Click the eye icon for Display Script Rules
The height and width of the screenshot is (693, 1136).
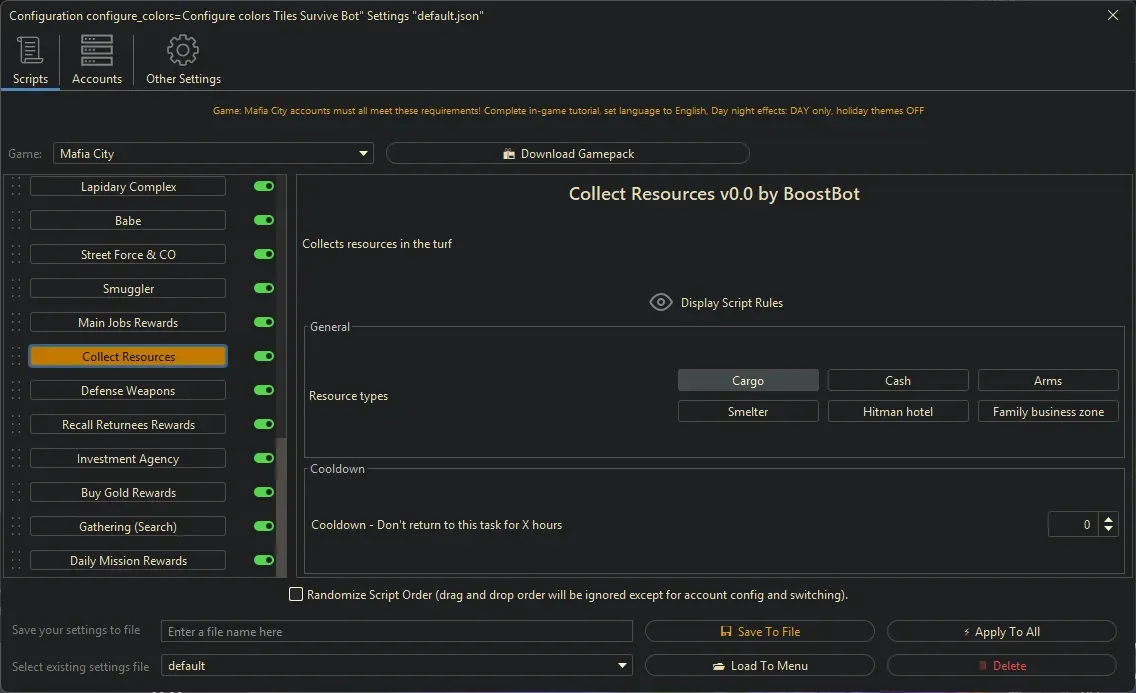[x=660, y=302]
